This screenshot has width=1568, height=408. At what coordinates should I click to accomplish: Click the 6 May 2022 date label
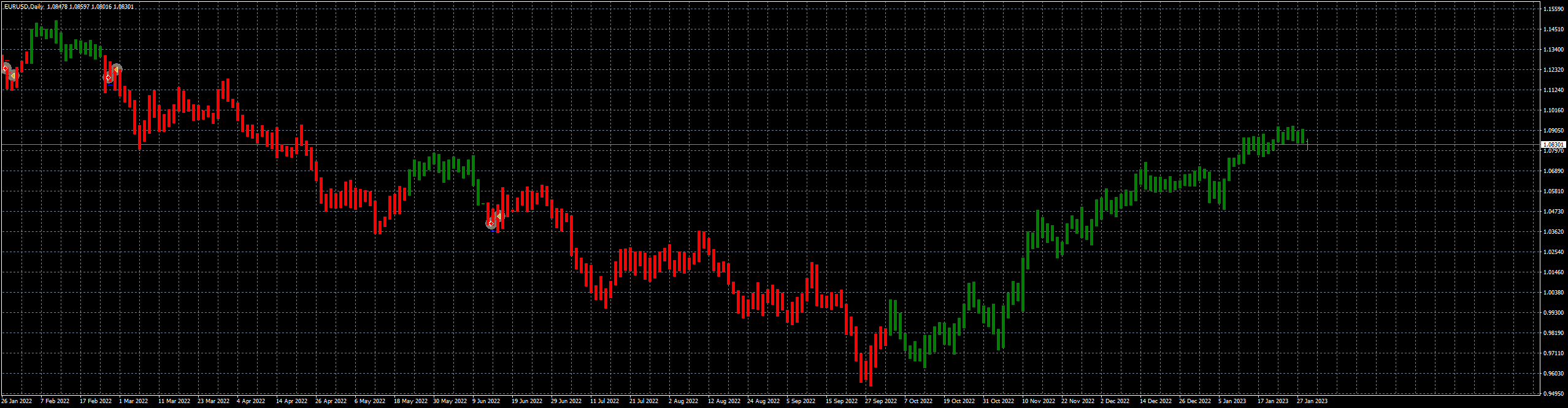pos(370,401)
